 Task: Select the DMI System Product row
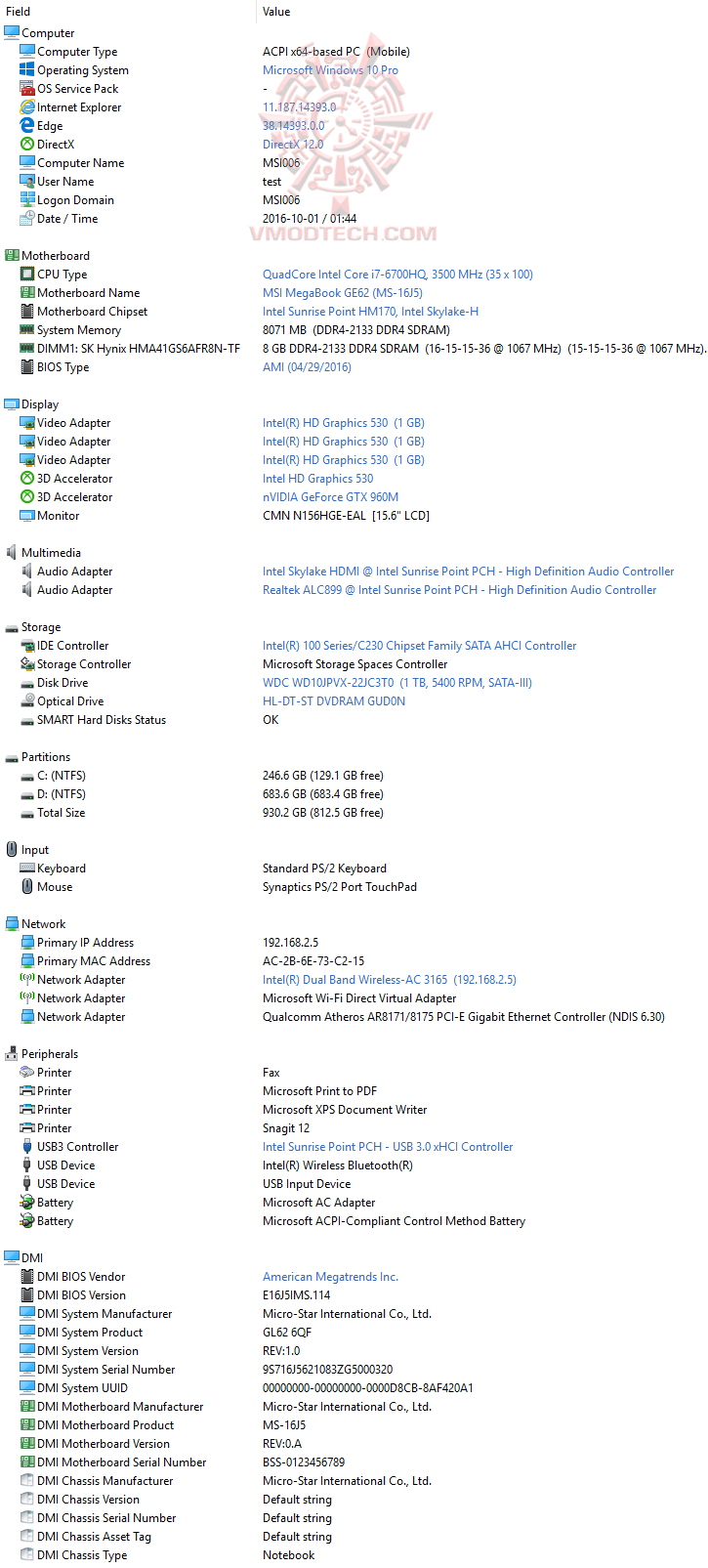(354, 1332)
